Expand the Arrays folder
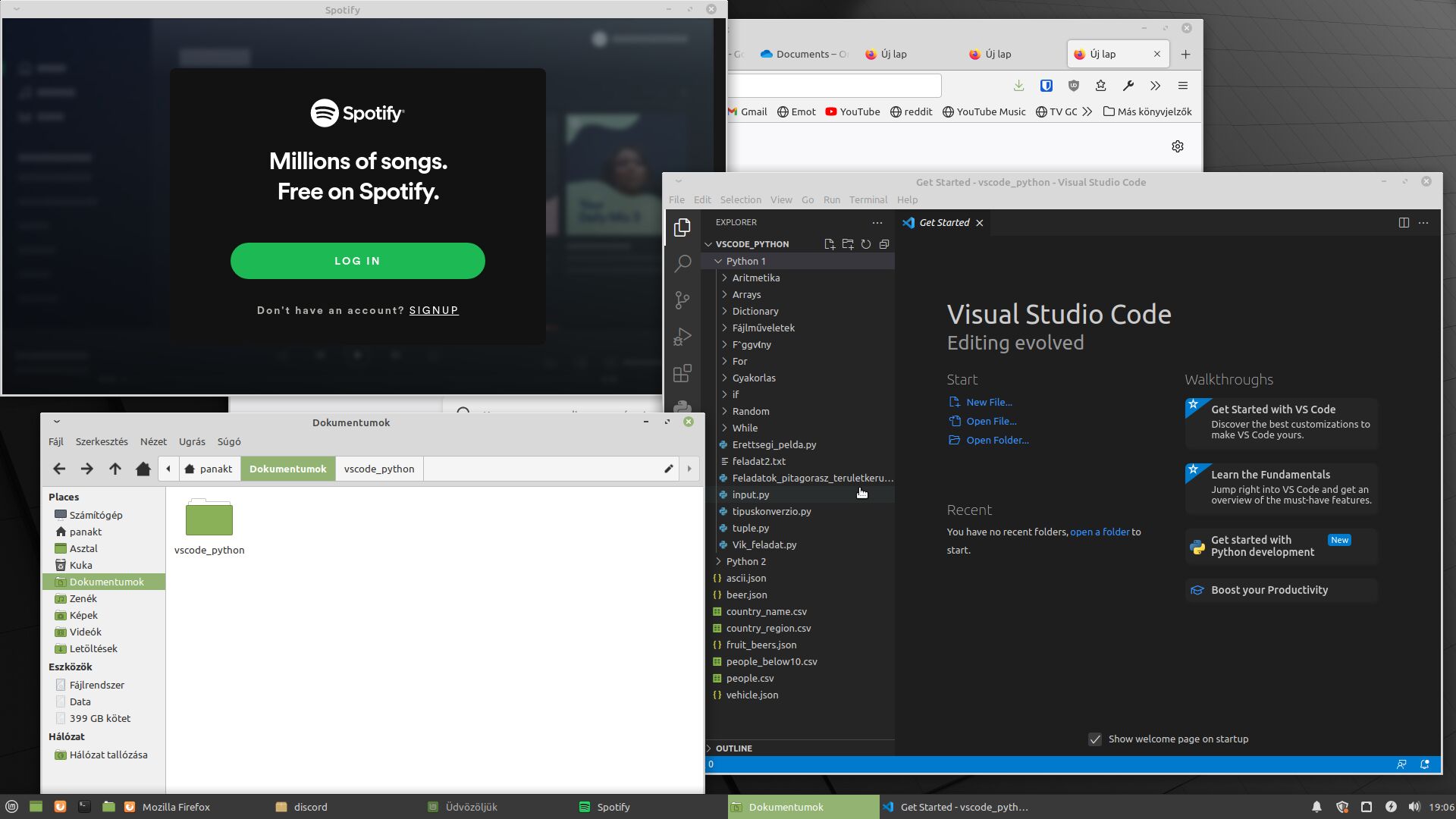The width and height of the screenshot is (1456, 819). tap(724, 294)
